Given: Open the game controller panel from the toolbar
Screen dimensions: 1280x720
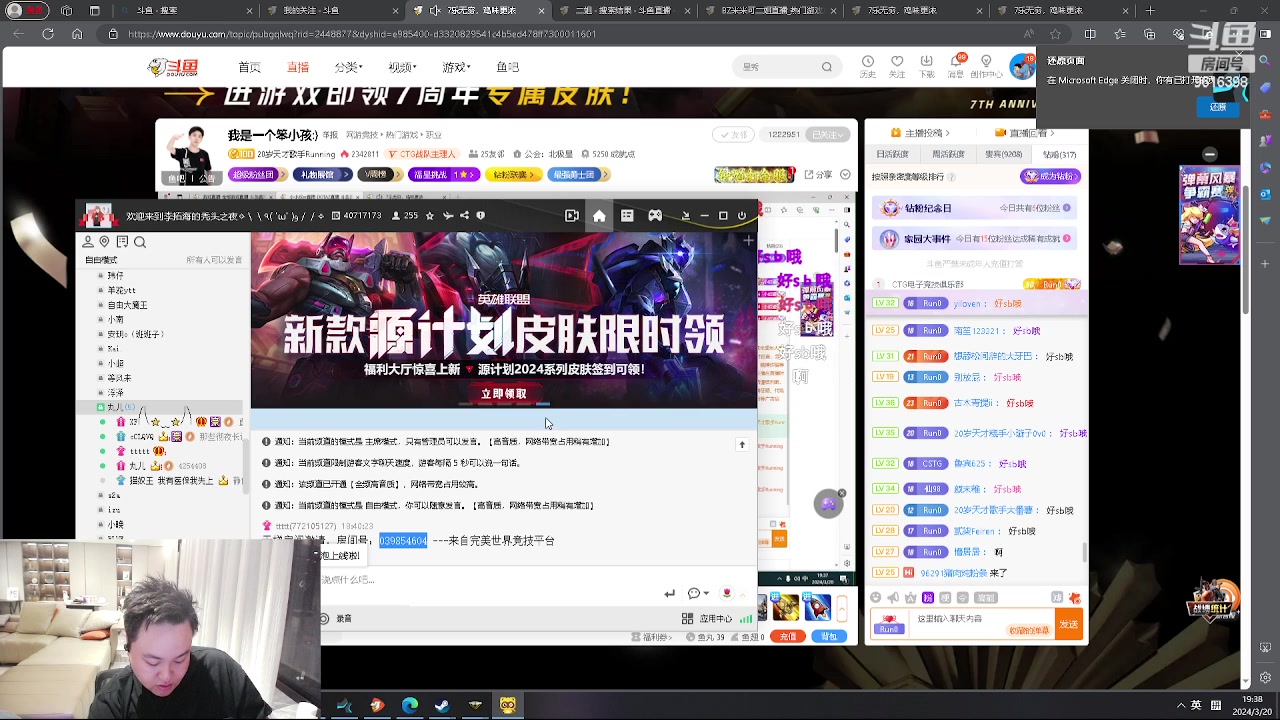Looking at the screenshot, I should pyautogui.click(x=655, y=215).
